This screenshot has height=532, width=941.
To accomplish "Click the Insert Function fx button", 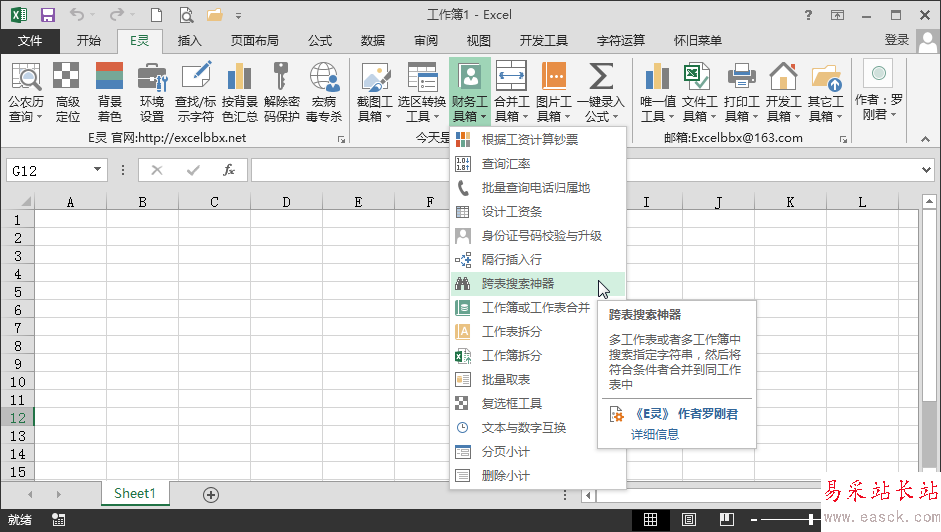I will click(x=229, y=170).
